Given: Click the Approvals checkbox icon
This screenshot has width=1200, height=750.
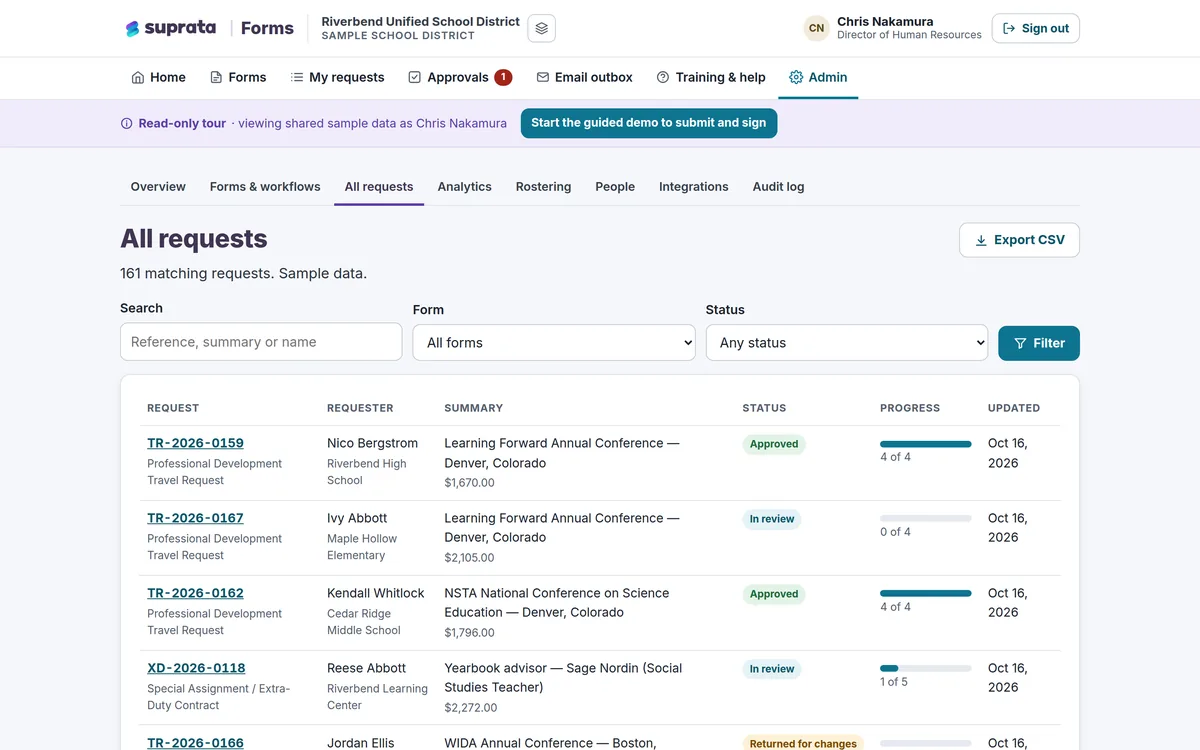Looking at the screenshot, I should coord(415,77).
